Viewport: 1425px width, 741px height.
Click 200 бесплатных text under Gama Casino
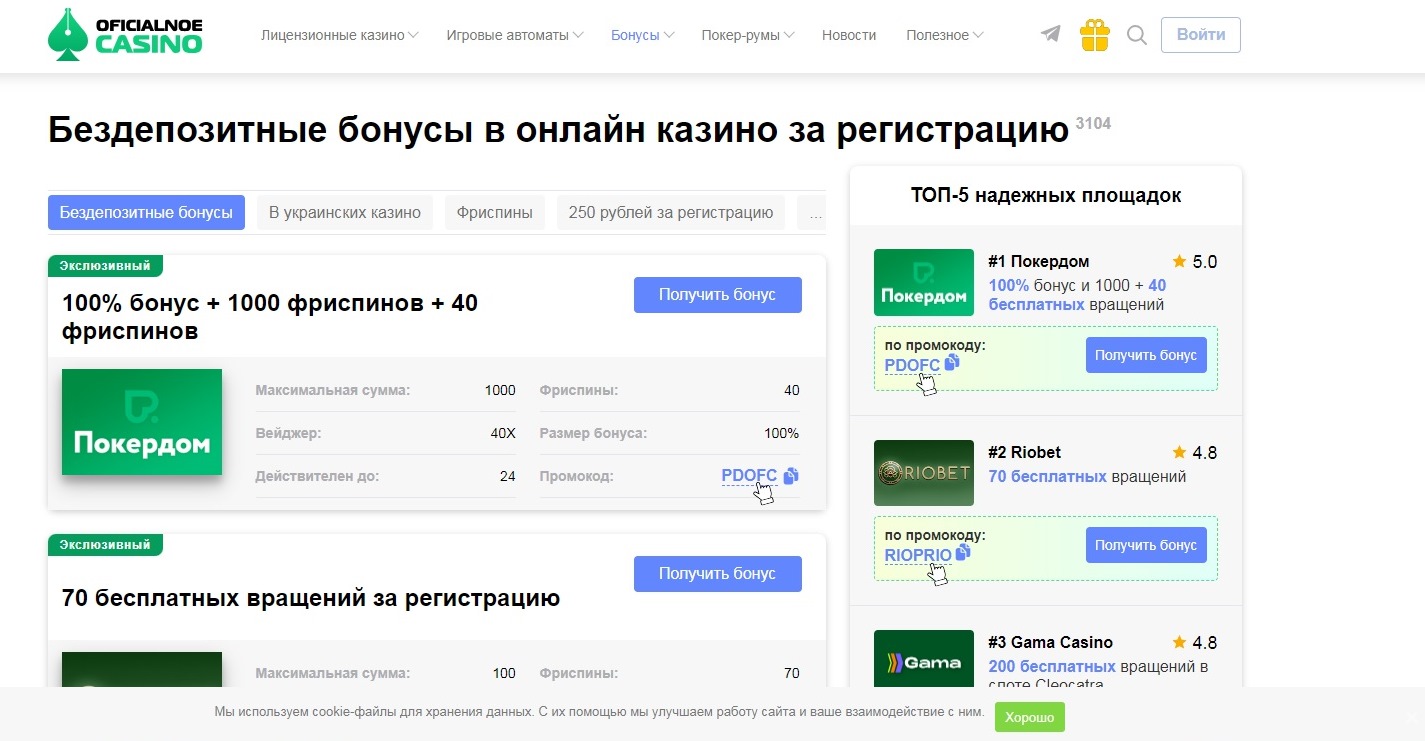tap(1052, 666)
